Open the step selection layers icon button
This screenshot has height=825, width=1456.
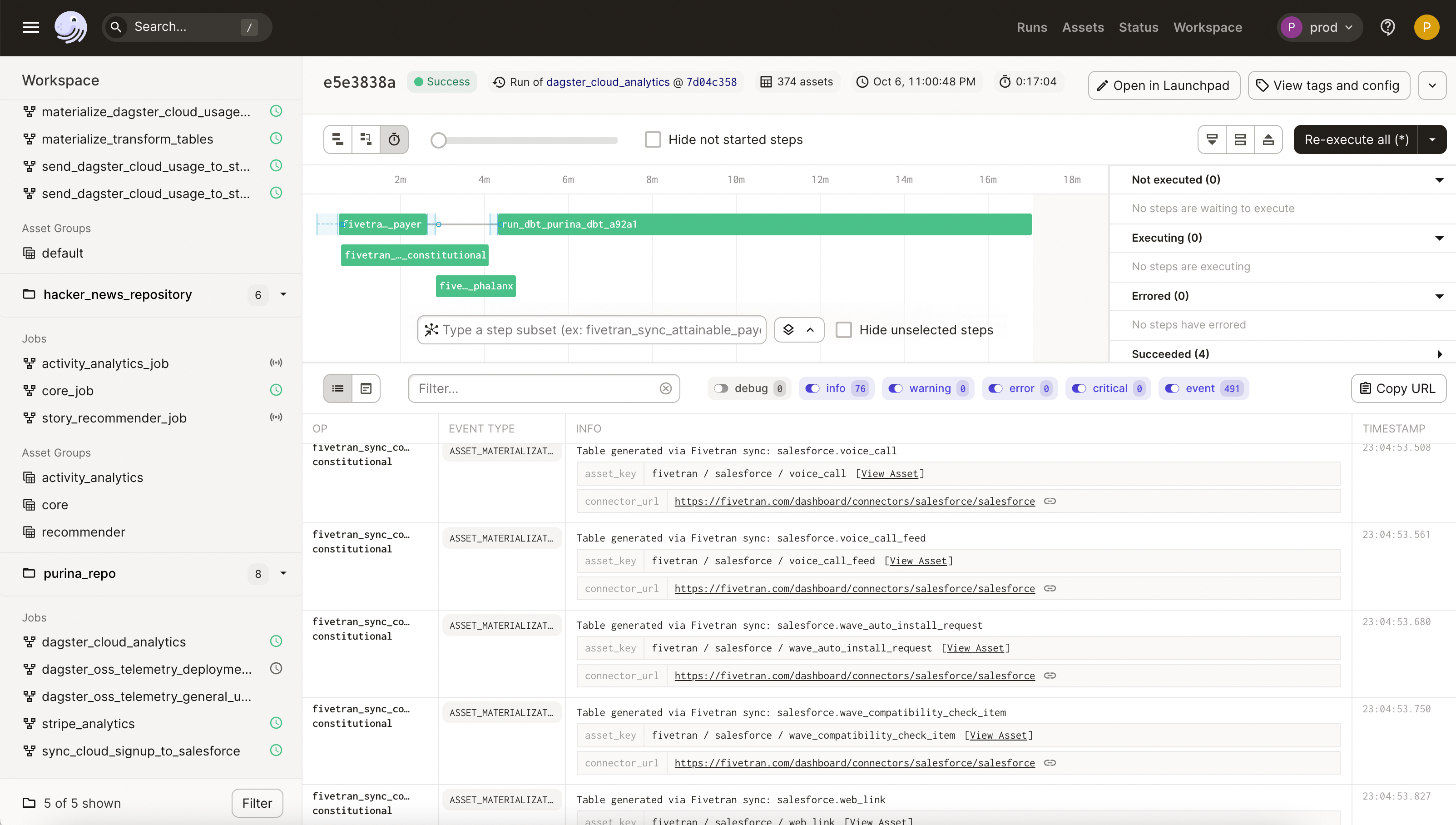[799, 330]
